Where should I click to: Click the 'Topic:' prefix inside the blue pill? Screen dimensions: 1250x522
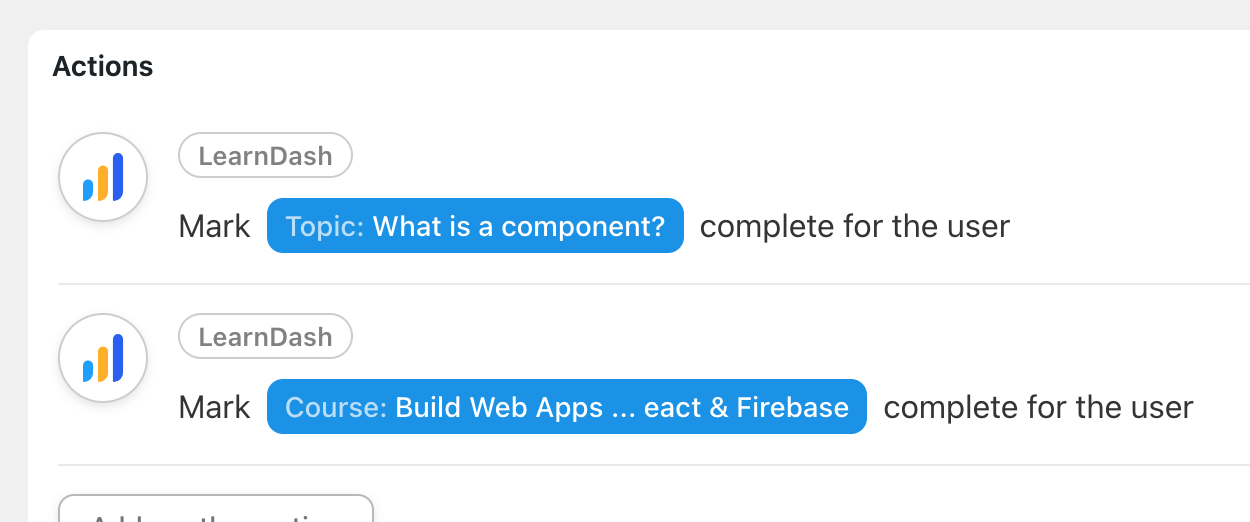click(325, 227)
